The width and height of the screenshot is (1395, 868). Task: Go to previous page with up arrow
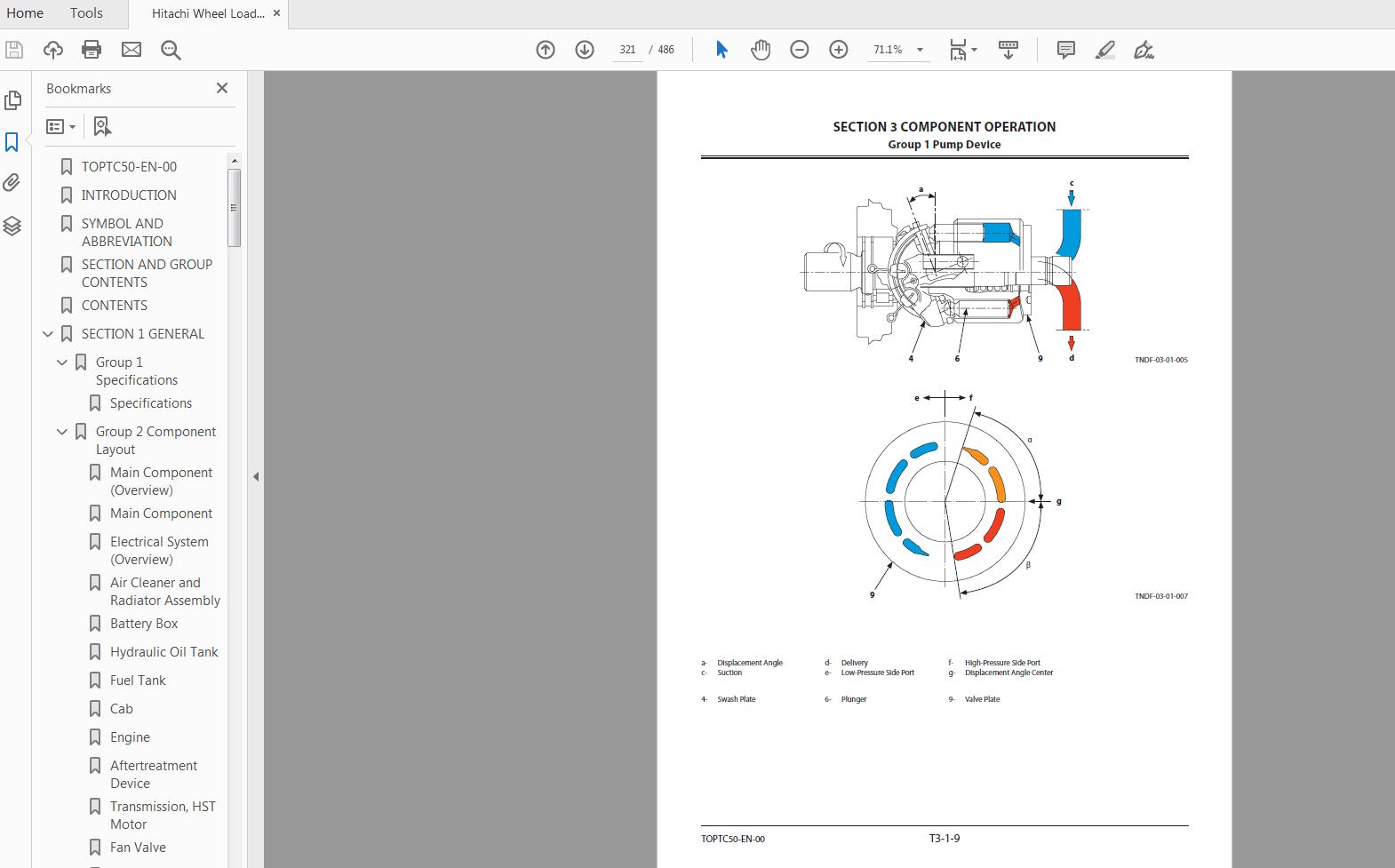(x=546, y=50)
